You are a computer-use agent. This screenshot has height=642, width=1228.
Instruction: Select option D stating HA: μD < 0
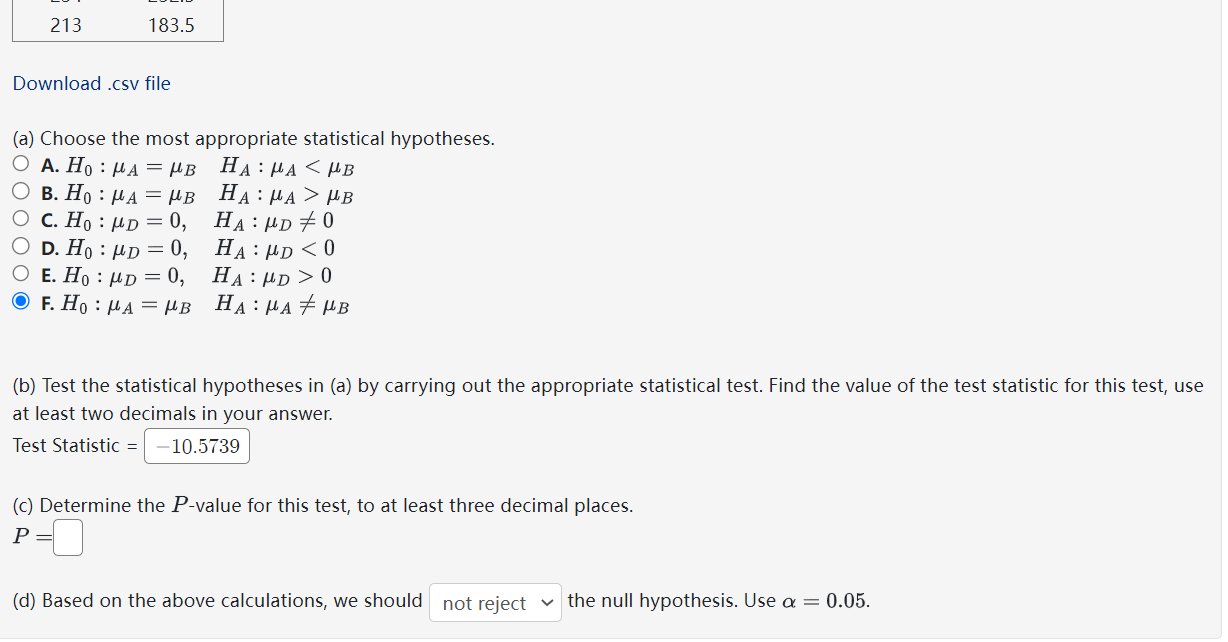pos(21,246)
